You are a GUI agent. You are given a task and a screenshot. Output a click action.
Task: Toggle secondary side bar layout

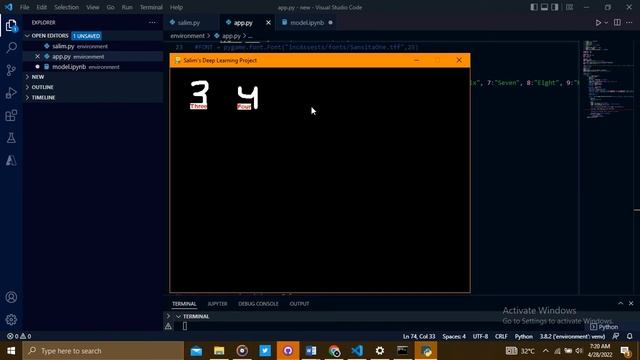point(555,7)
